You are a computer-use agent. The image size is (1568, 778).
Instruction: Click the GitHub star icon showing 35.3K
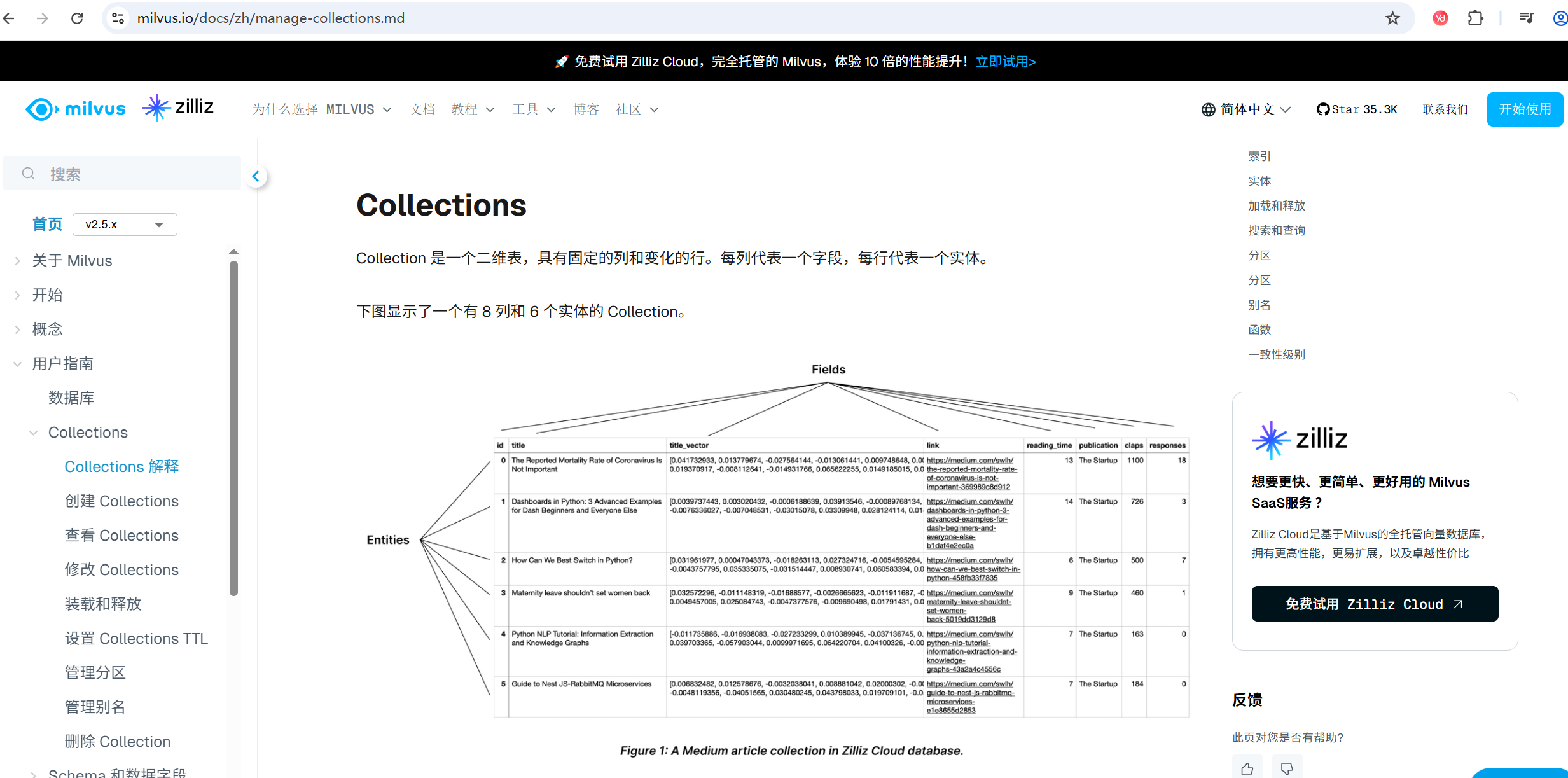pyautogui.click(x=1322, y=109)
